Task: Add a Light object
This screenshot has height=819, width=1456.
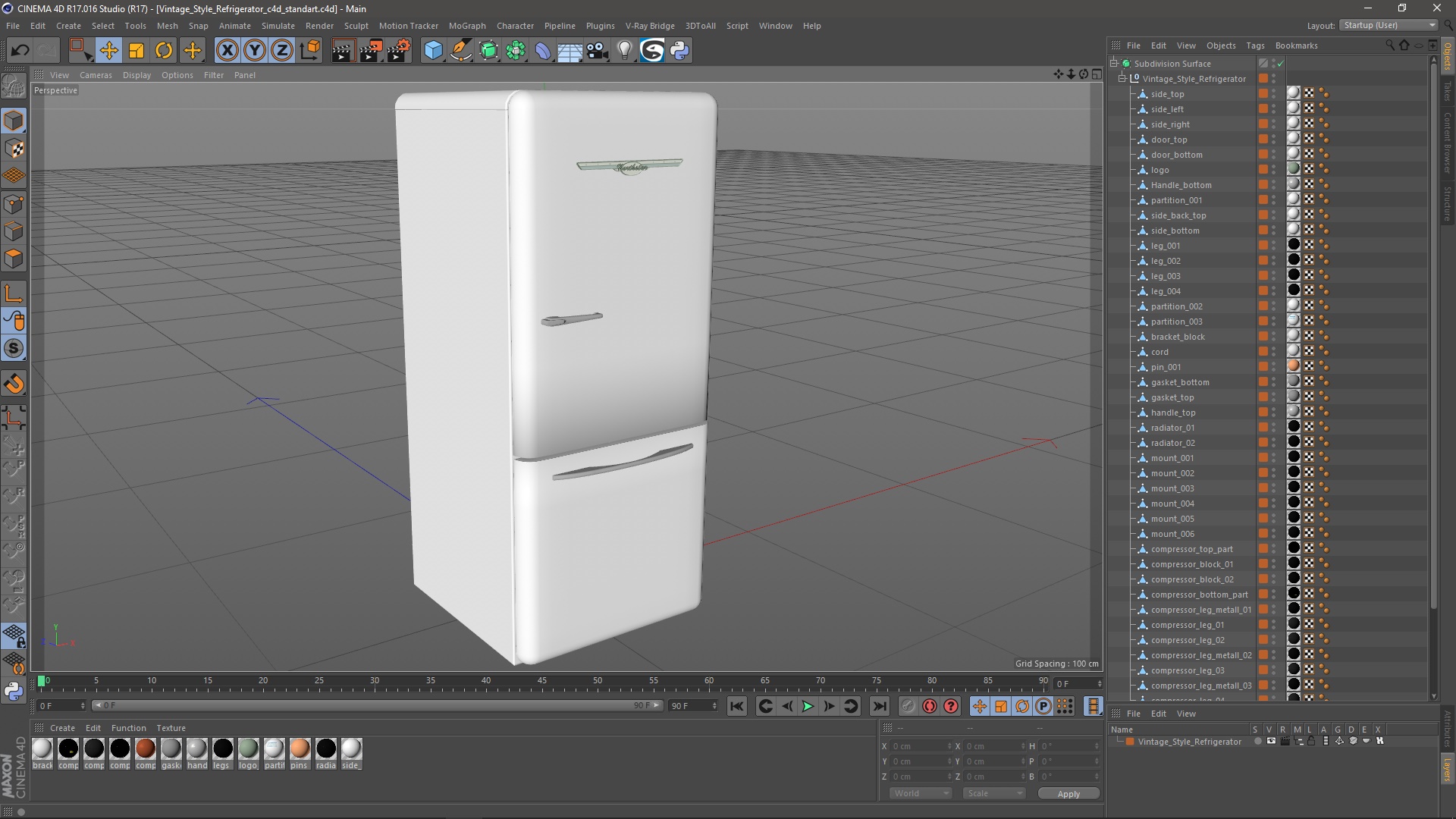Action: pyautogui.click(x=625, y=51)
